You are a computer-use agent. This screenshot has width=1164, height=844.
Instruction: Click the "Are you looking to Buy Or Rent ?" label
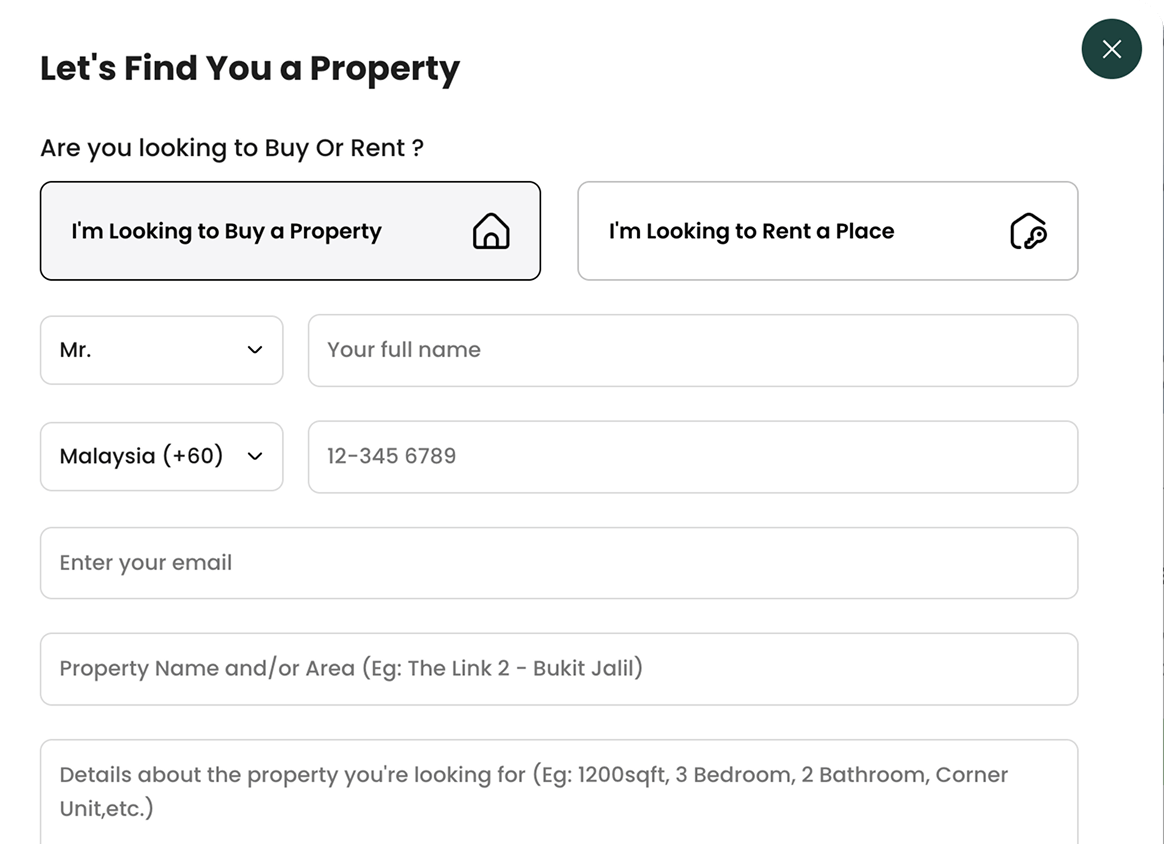click(x=232, y=148)
